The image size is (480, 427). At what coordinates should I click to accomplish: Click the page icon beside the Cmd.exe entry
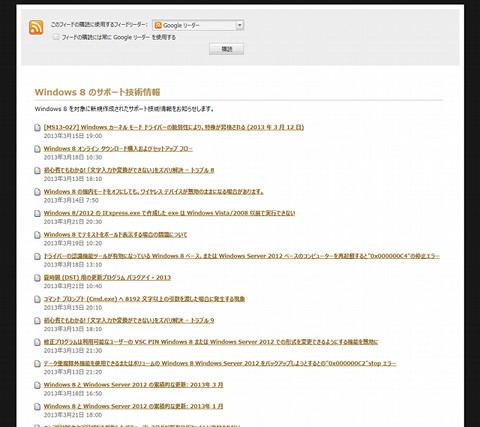point(37,299)
